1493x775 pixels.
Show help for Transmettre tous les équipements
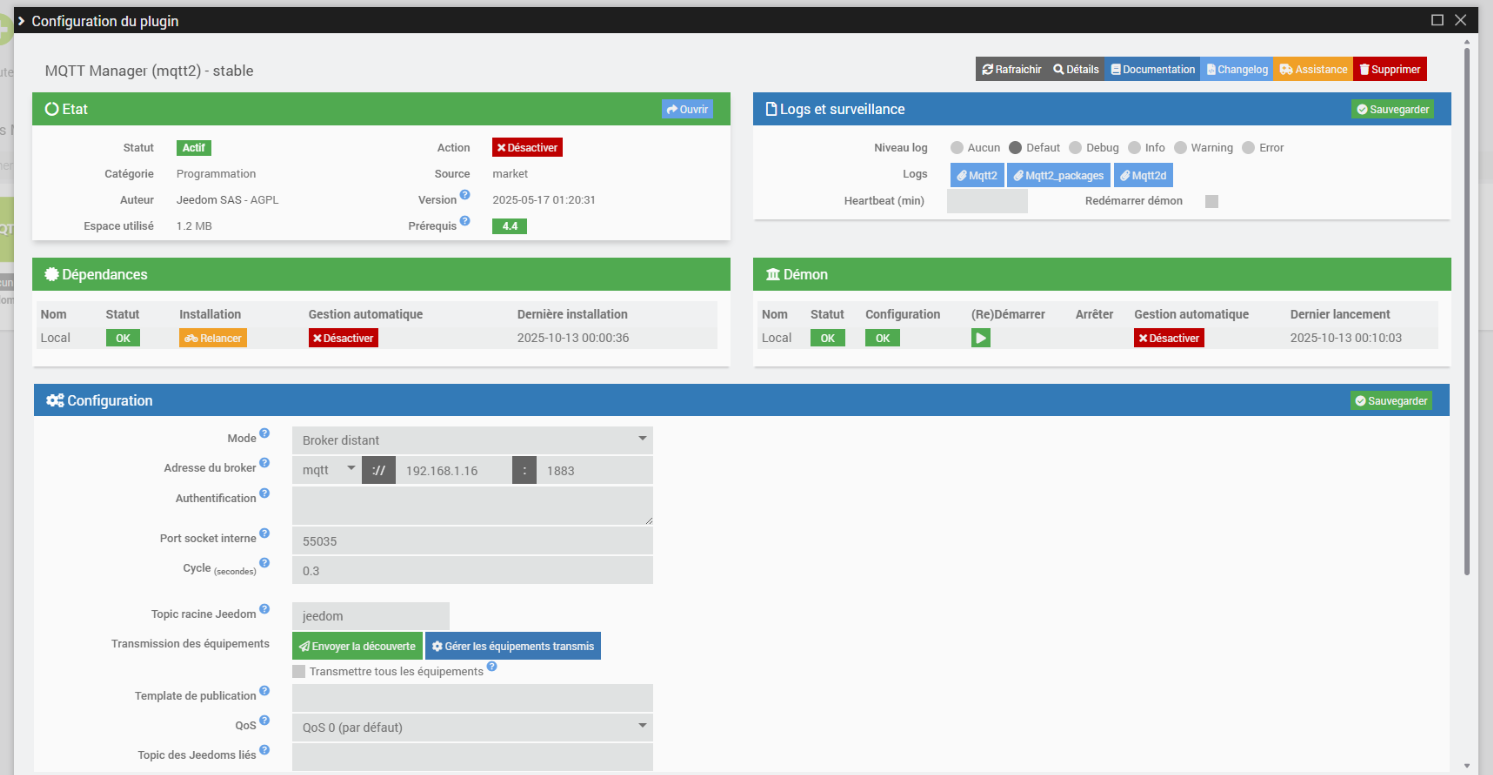pyautogui.click(x=492, y=667)
